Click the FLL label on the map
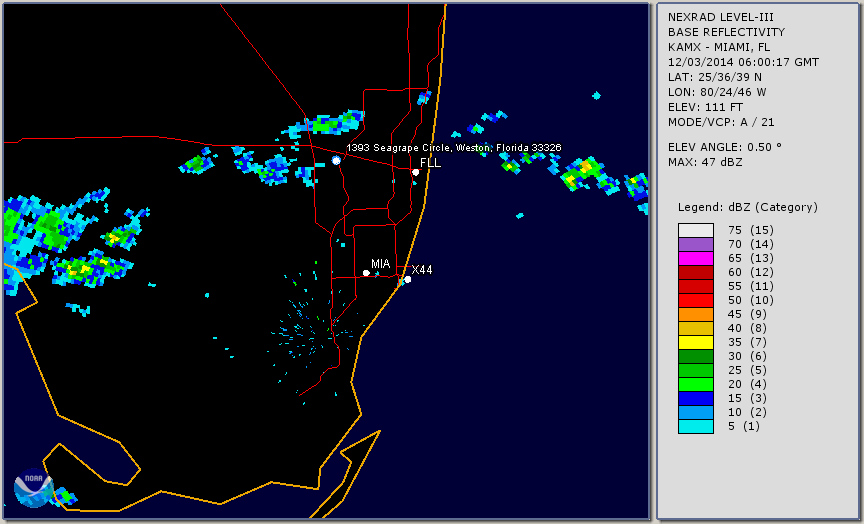The width and height of the screenshot is (864, 524). coord(430,163)
